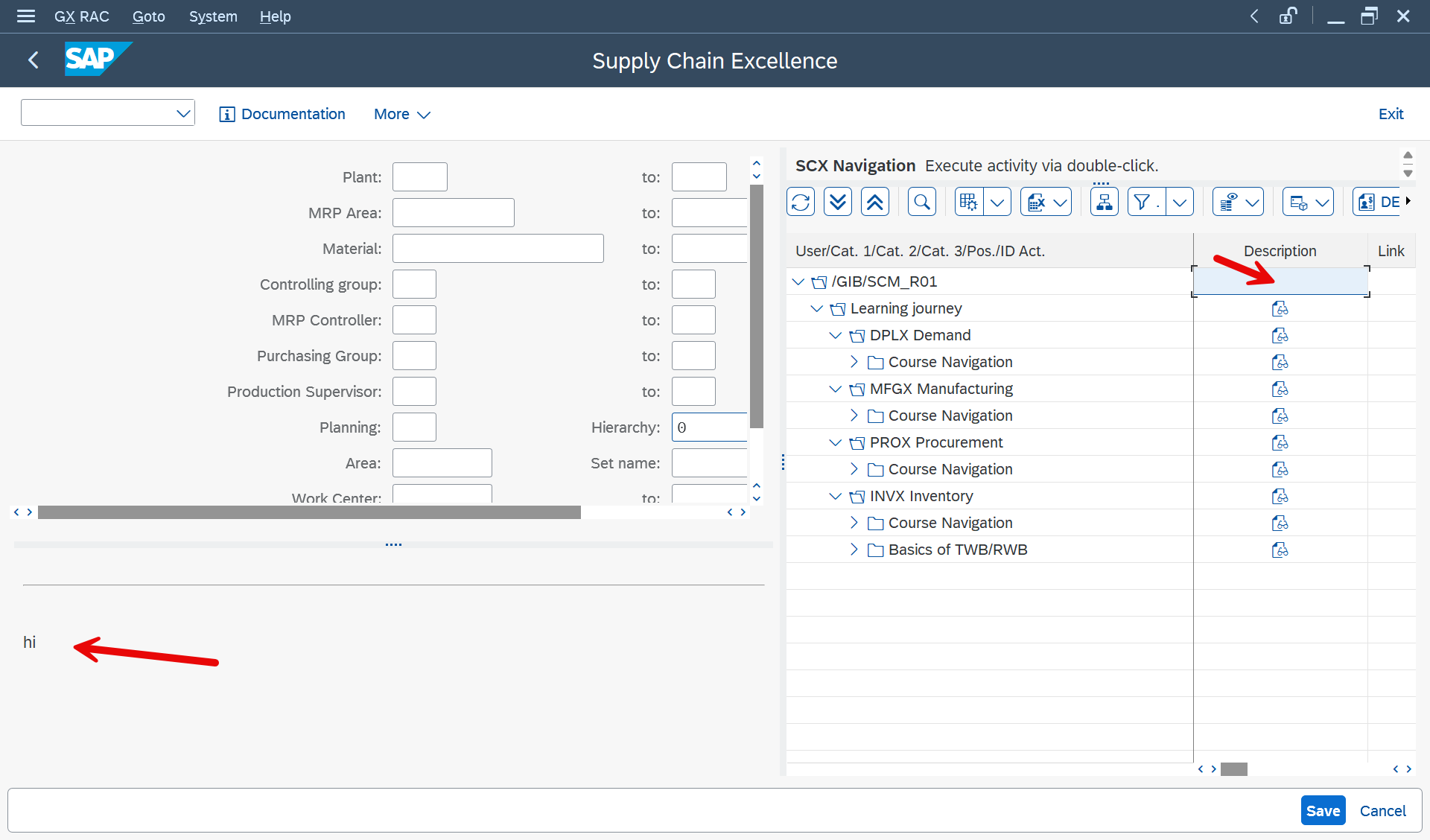Click the horizontal scrollbar under the selection form
Screen dimensions: 1430x840
point(309,512)
